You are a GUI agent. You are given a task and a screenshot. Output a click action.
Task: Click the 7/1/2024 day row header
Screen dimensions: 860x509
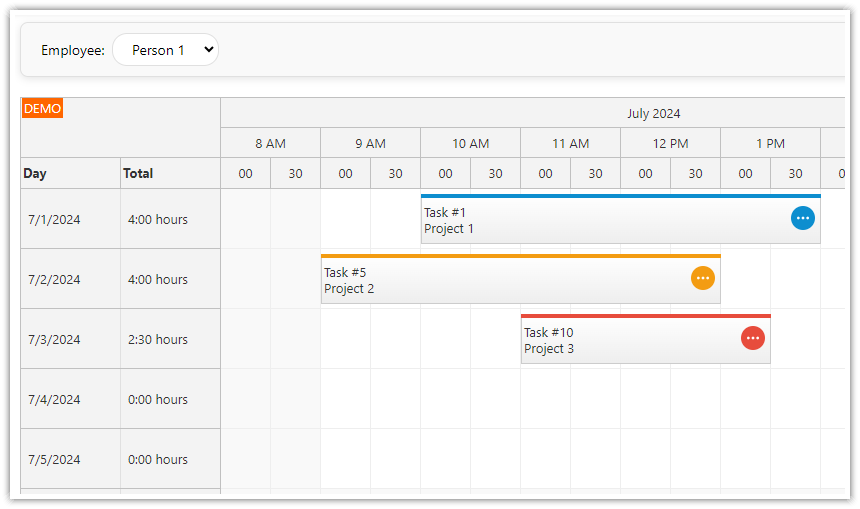click(x=70, y=219)
